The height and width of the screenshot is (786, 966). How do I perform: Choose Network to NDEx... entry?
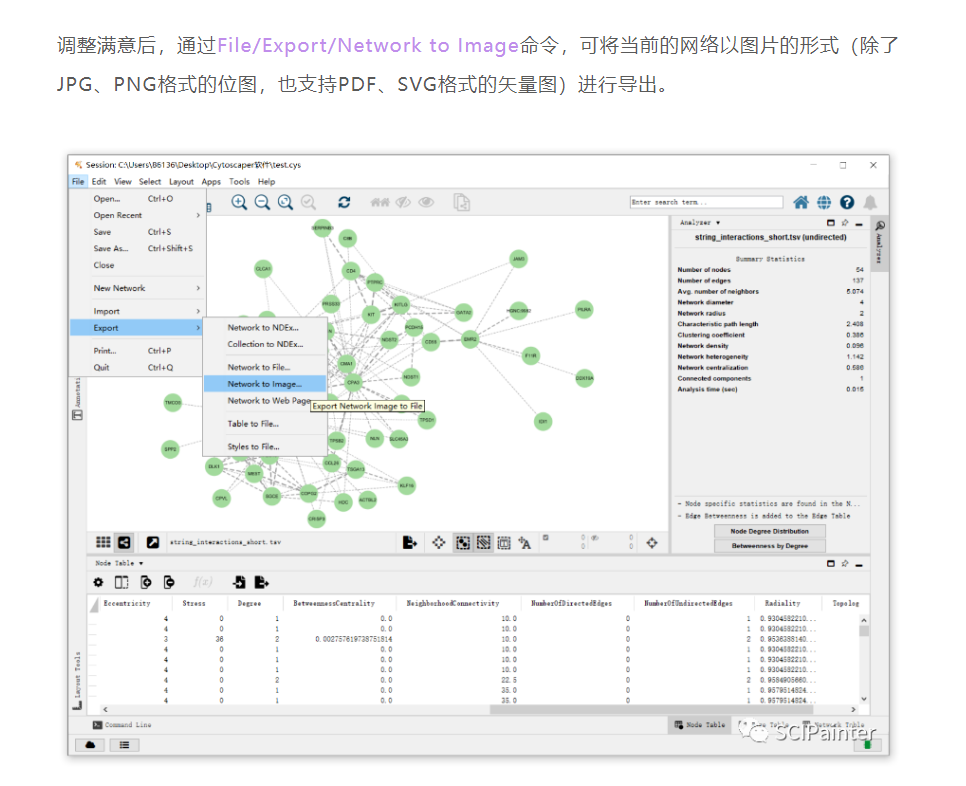[265, 328]
